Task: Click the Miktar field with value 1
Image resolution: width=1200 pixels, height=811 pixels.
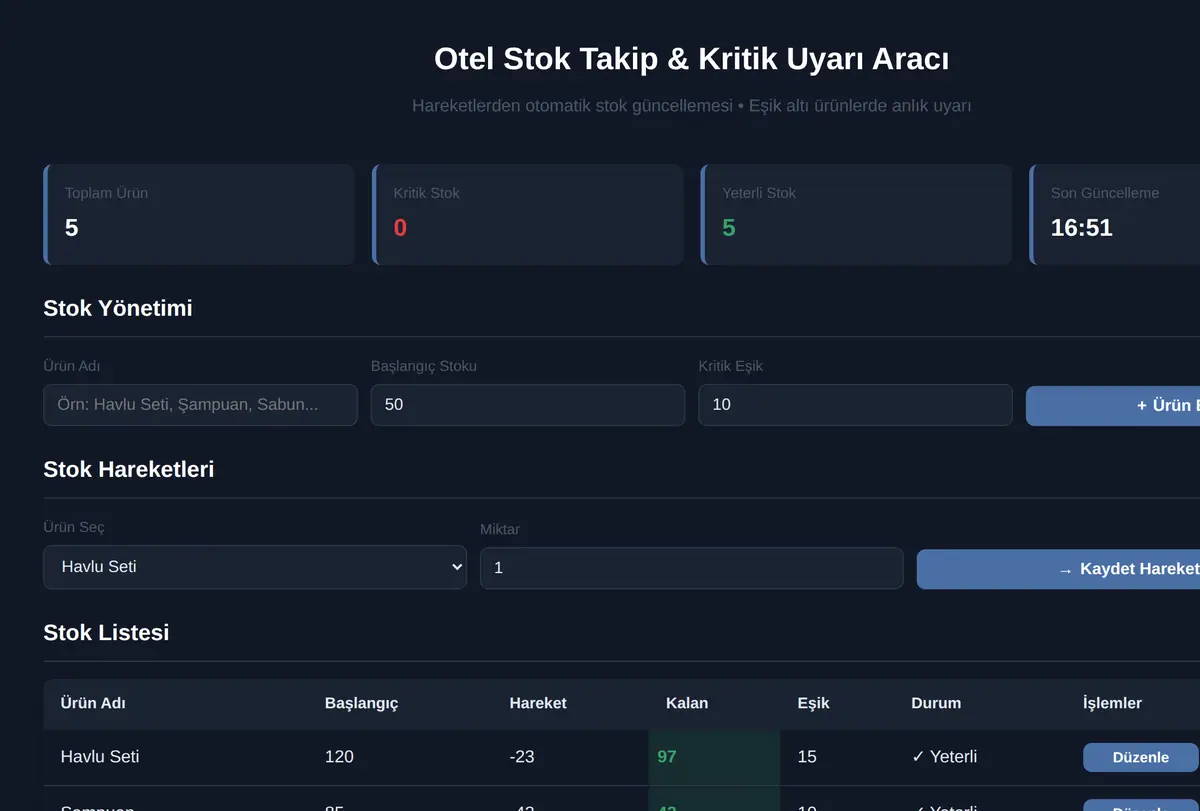Action: (x=692, y=568)
